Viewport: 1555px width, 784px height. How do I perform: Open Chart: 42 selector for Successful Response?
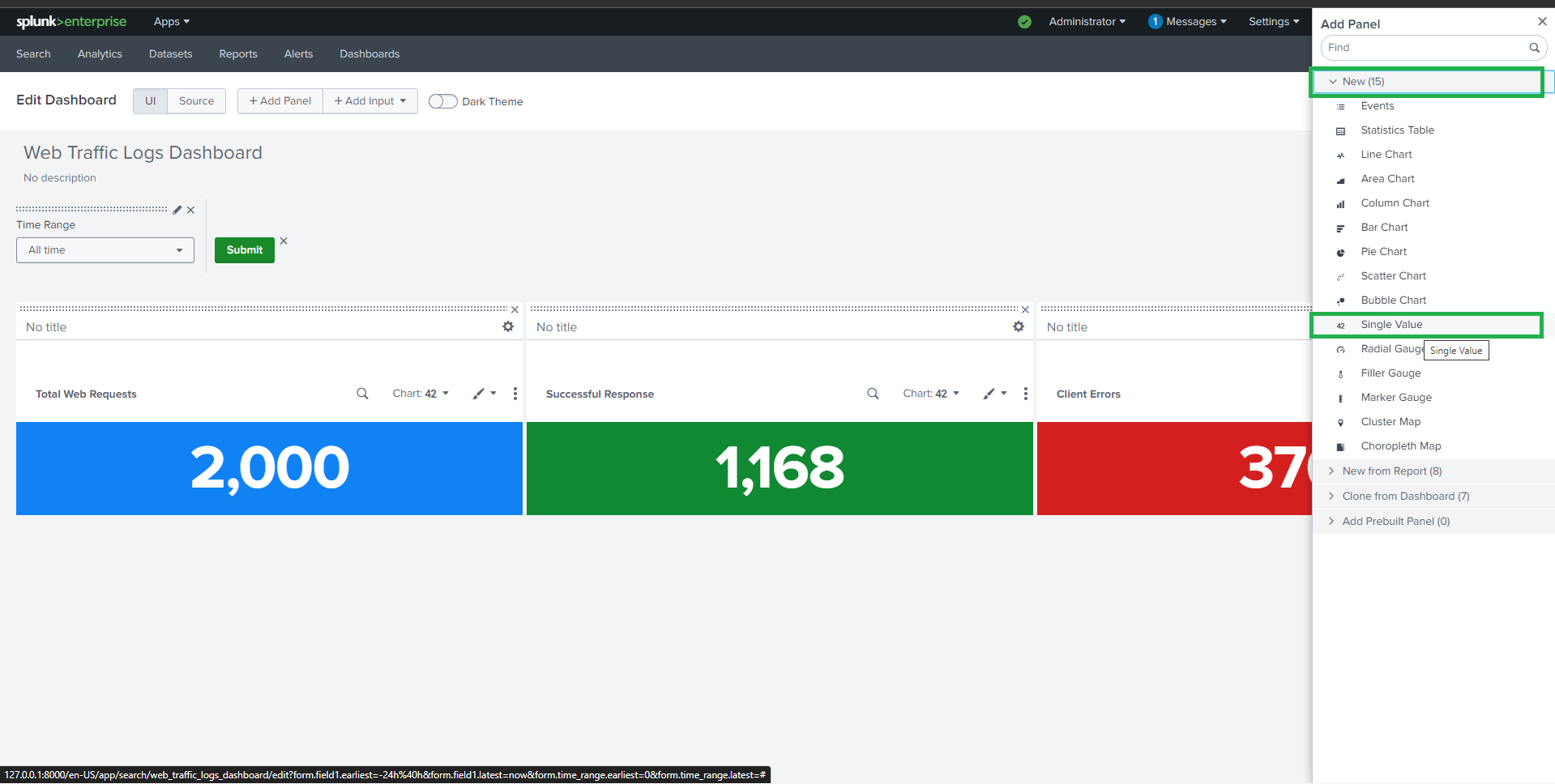click(931, 394)
